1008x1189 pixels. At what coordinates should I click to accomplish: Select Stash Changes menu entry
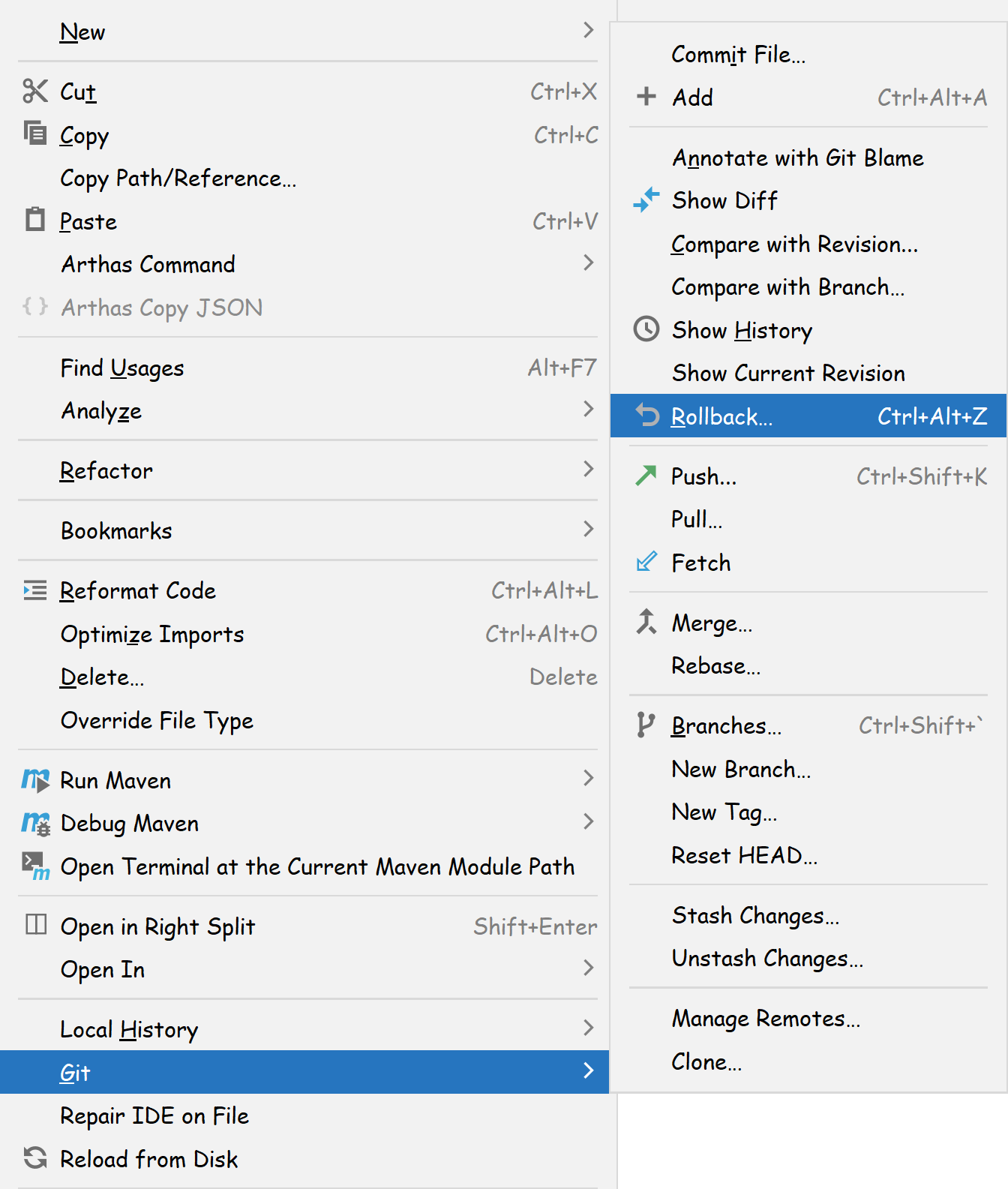point(755,916)
